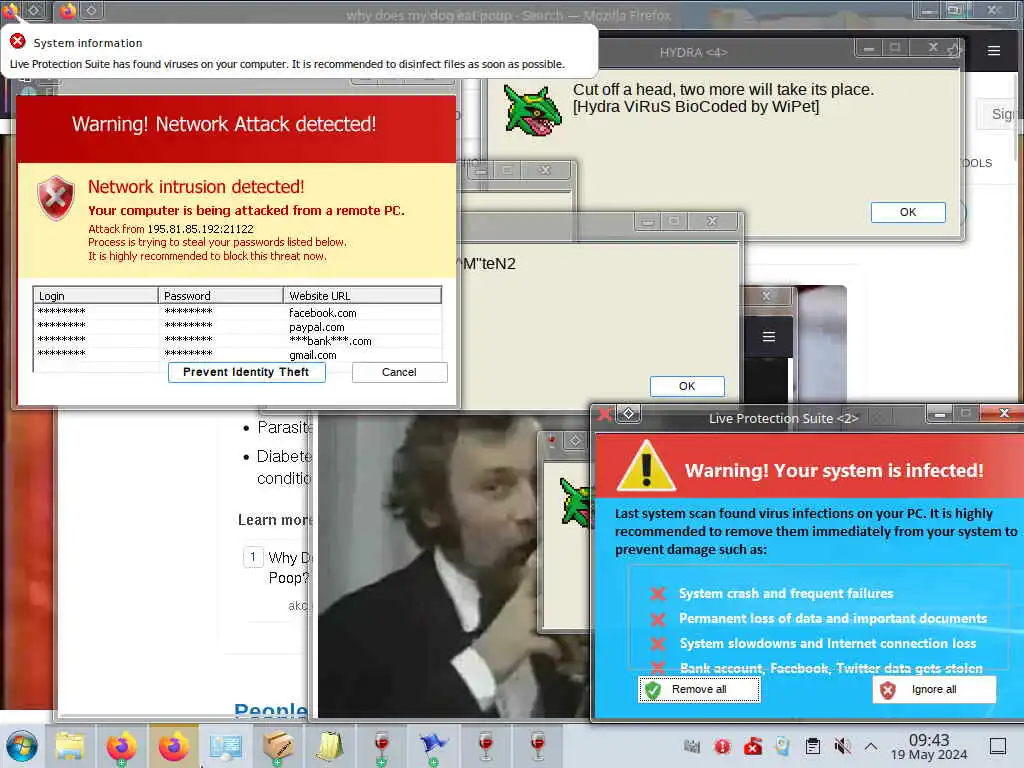Click the show desktop button at taskbar end
Screen dimensions: 1024x768
[998, 746]
